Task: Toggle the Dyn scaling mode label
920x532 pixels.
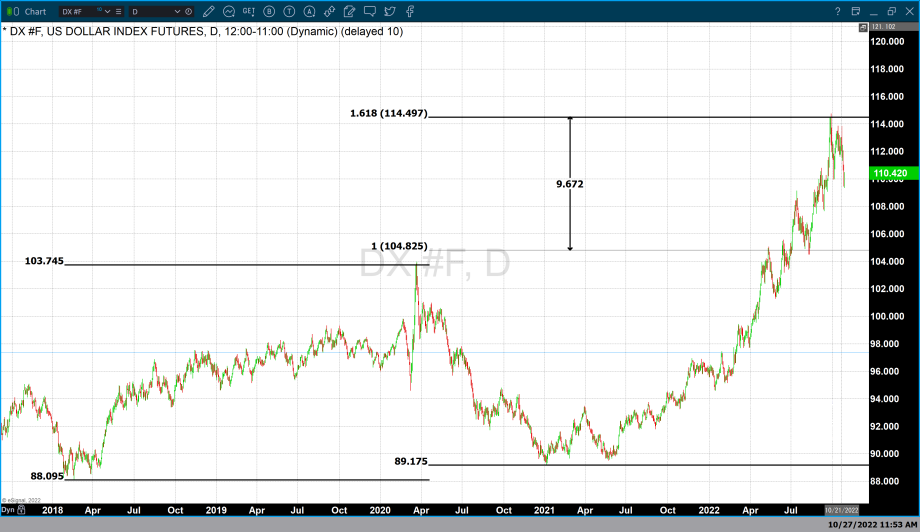Action: [x=7, y=509]
